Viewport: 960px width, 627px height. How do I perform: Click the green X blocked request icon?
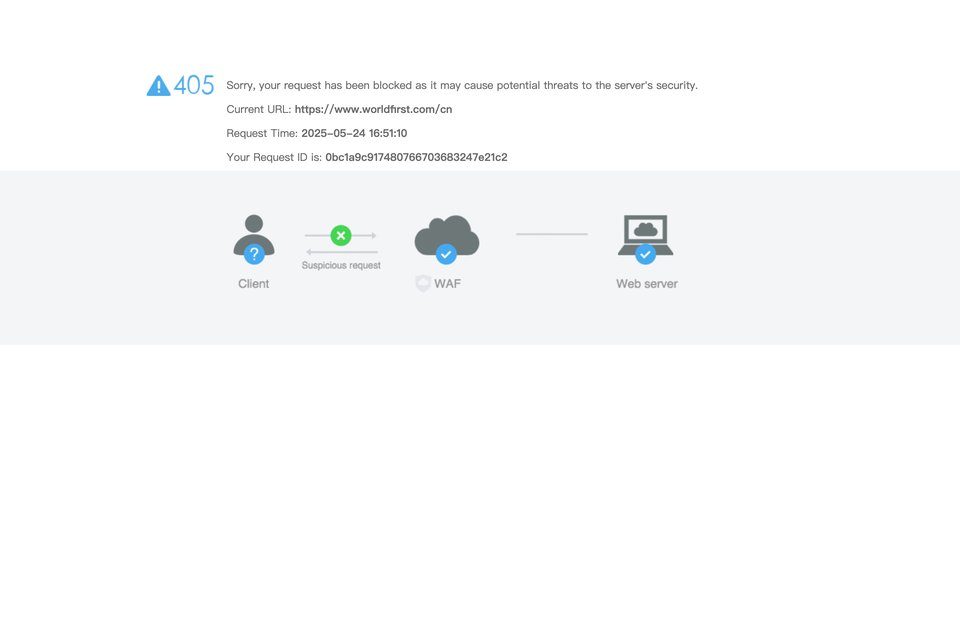click(341, 235)
